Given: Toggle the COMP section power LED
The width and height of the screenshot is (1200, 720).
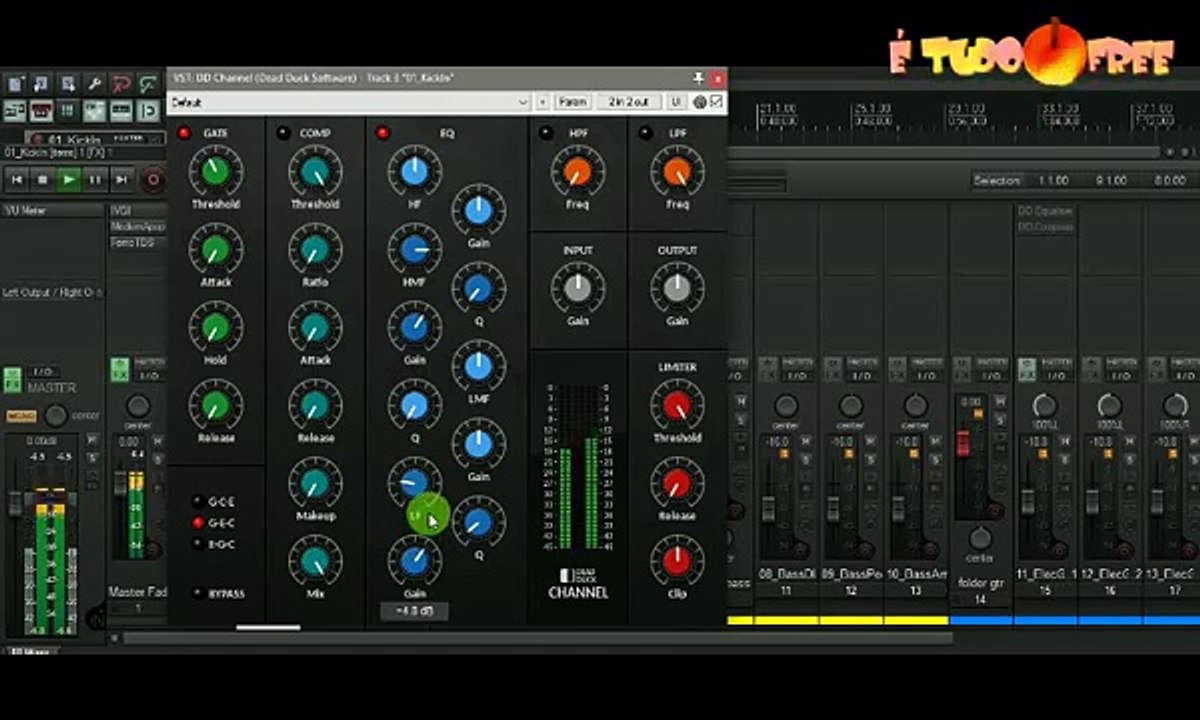Looking at the screenshot, I should 284,133.
